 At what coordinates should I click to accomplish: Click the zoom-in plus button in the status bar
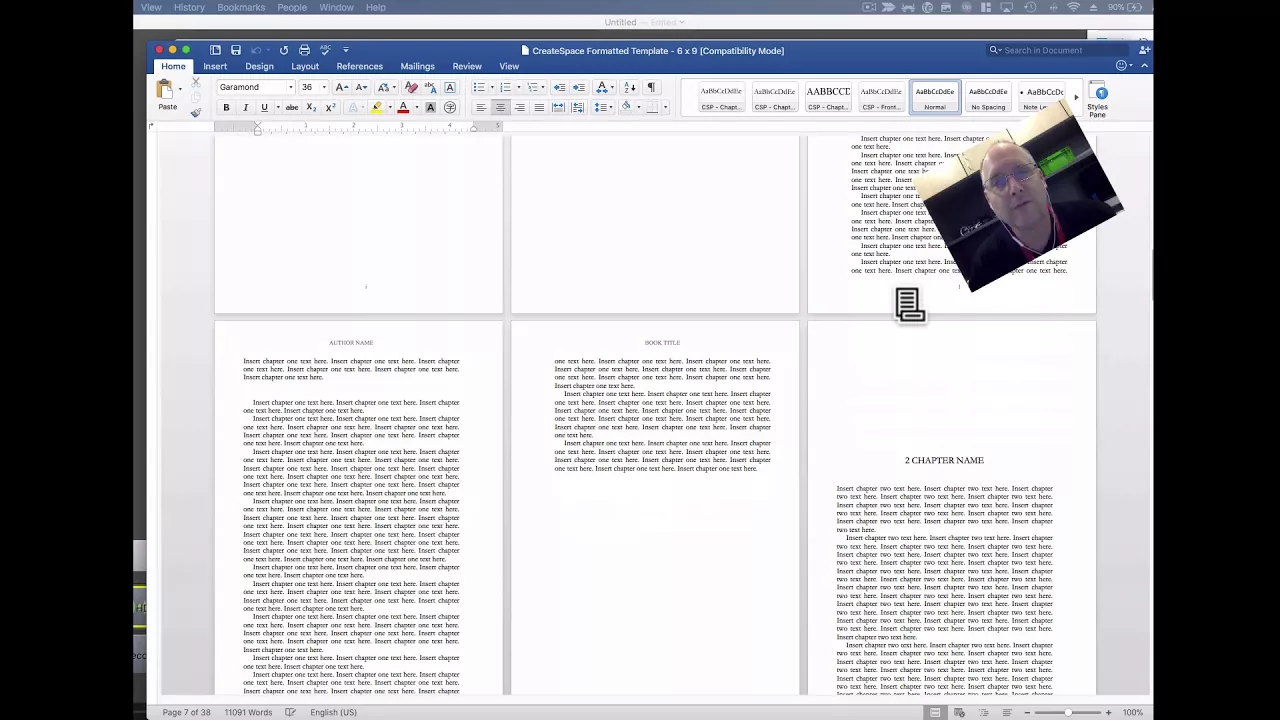coord(1108,712)
